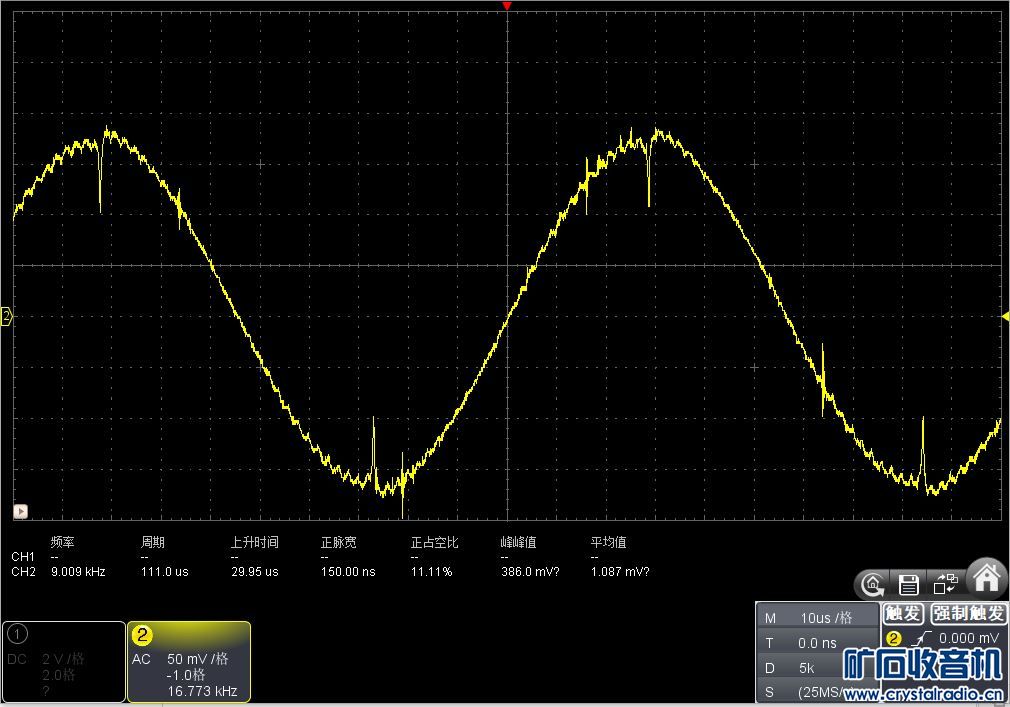The width and height of the screenshot is (1010, 707).
Task: Click the 峰峰值 measurement header
Action: tap(519, 542)
